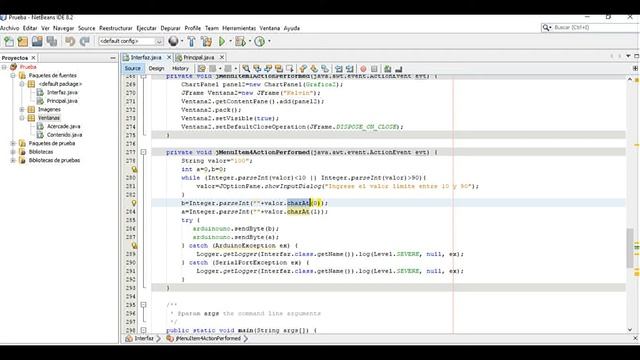Open the default config dropdown

(x=159, y=41)
